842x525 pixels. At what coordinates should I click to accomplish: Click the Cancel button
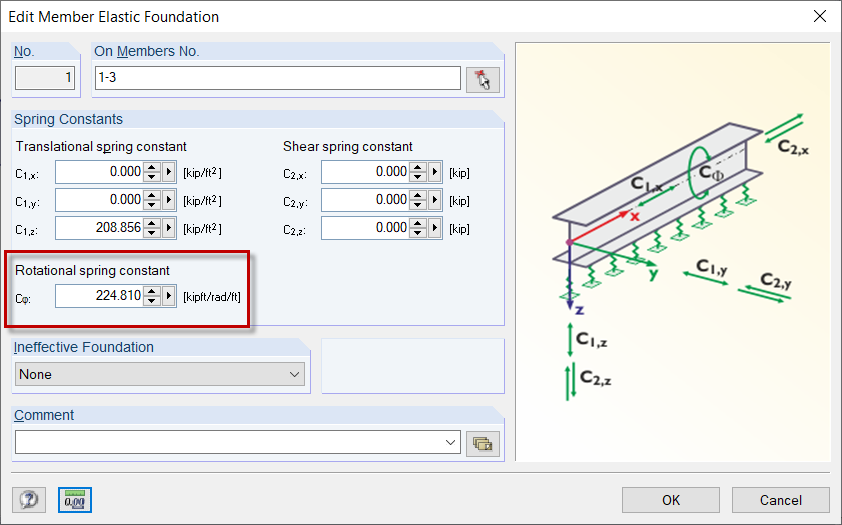click(780, 500)
